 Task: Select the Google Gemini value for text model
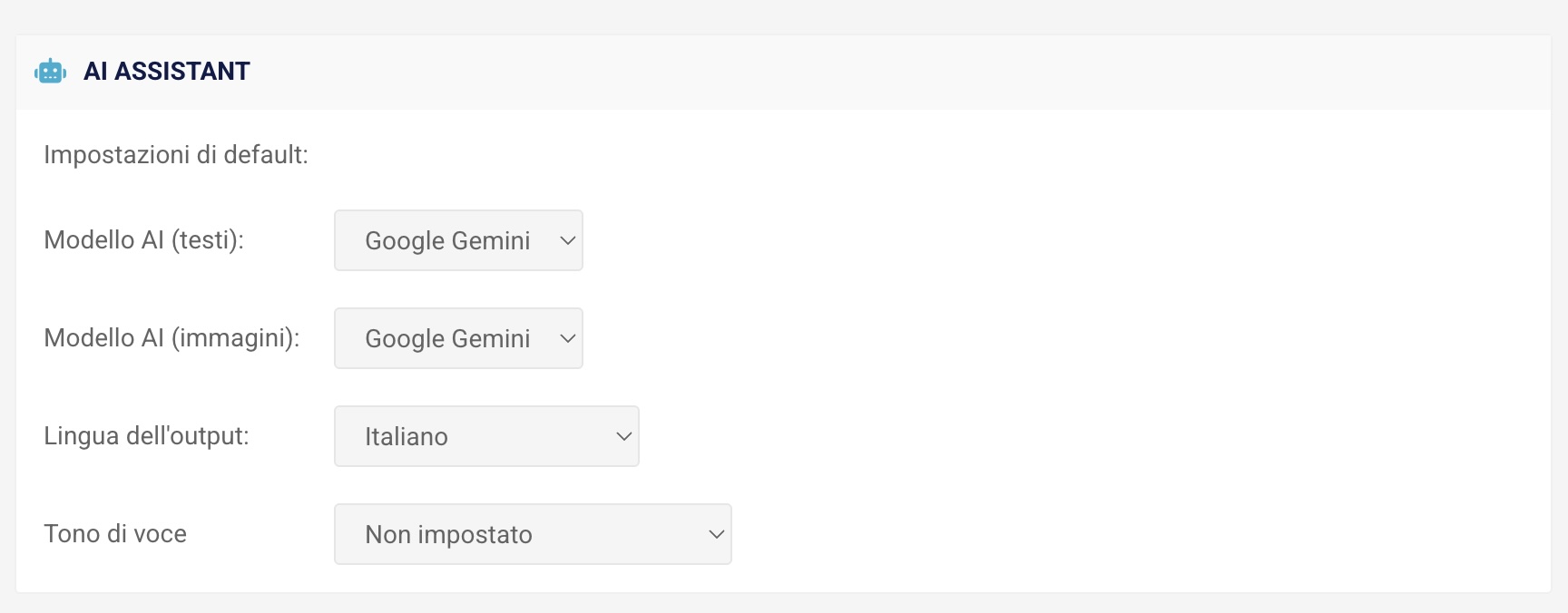tap(447, 240)
